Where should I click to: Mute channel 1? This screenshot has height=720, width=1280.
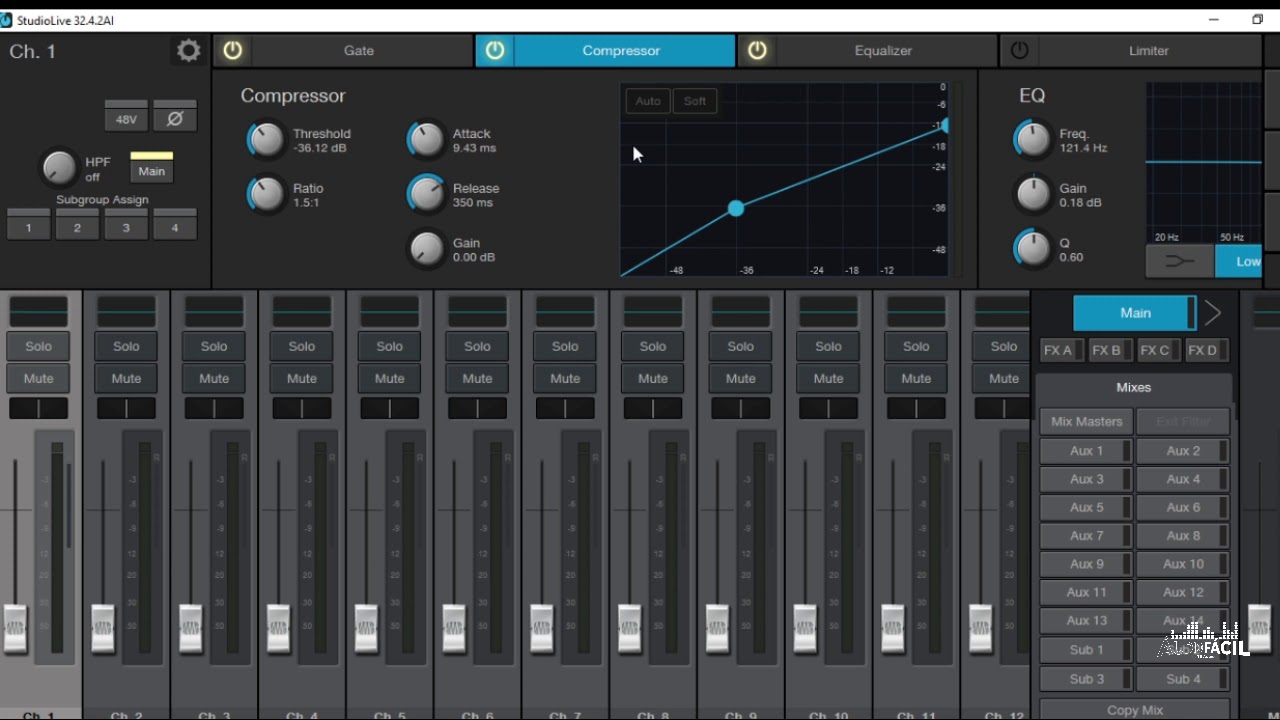tap(38, 378)
